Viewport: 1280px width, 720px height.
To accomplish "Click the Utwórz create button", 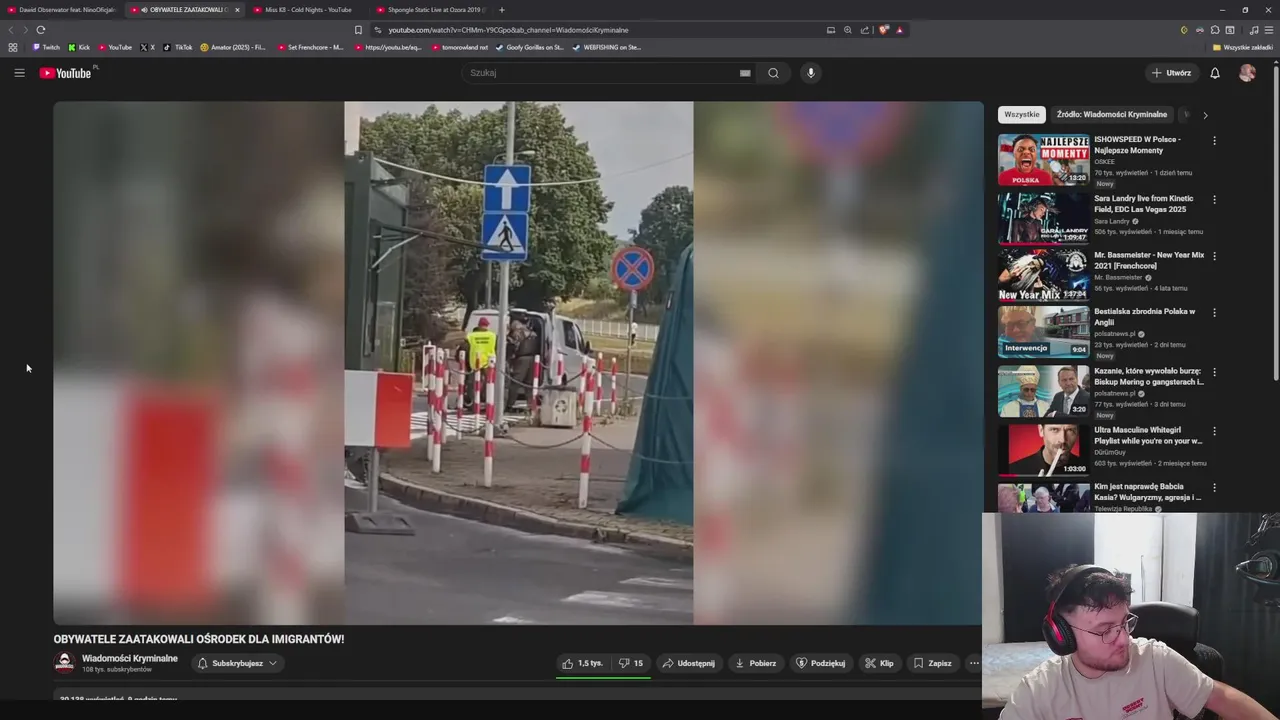I will point(1171,73).
